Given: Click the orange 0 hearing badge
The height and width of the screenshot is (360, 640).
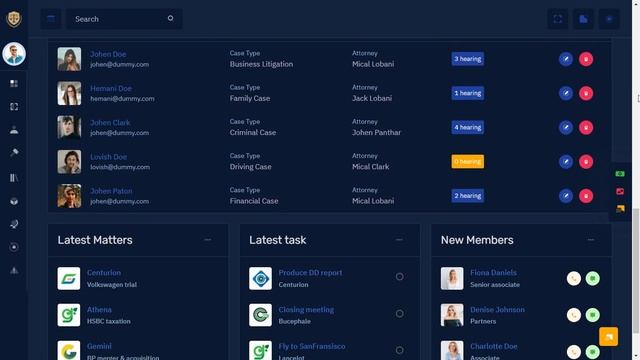Looking at the screenshot, I should click(468, 162).
